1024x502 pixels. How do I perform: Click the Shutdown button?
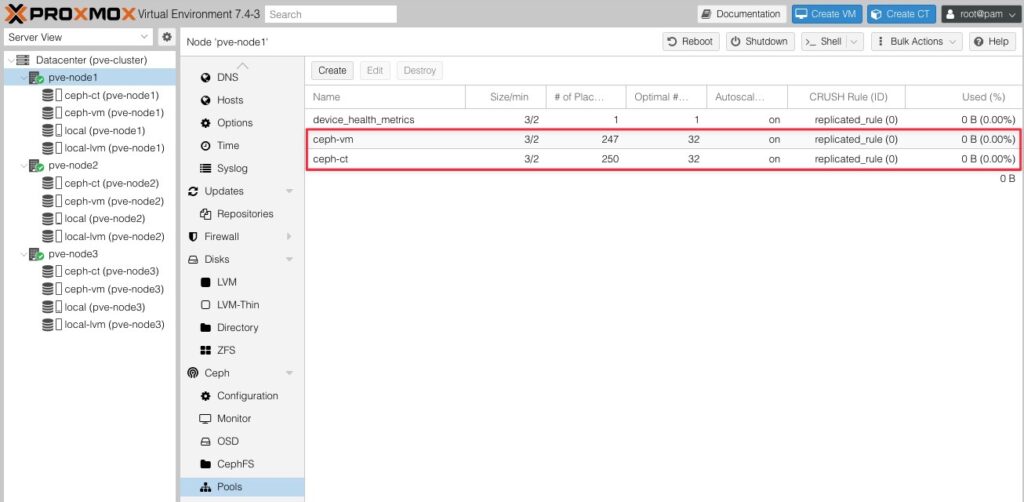click(760, 41)
